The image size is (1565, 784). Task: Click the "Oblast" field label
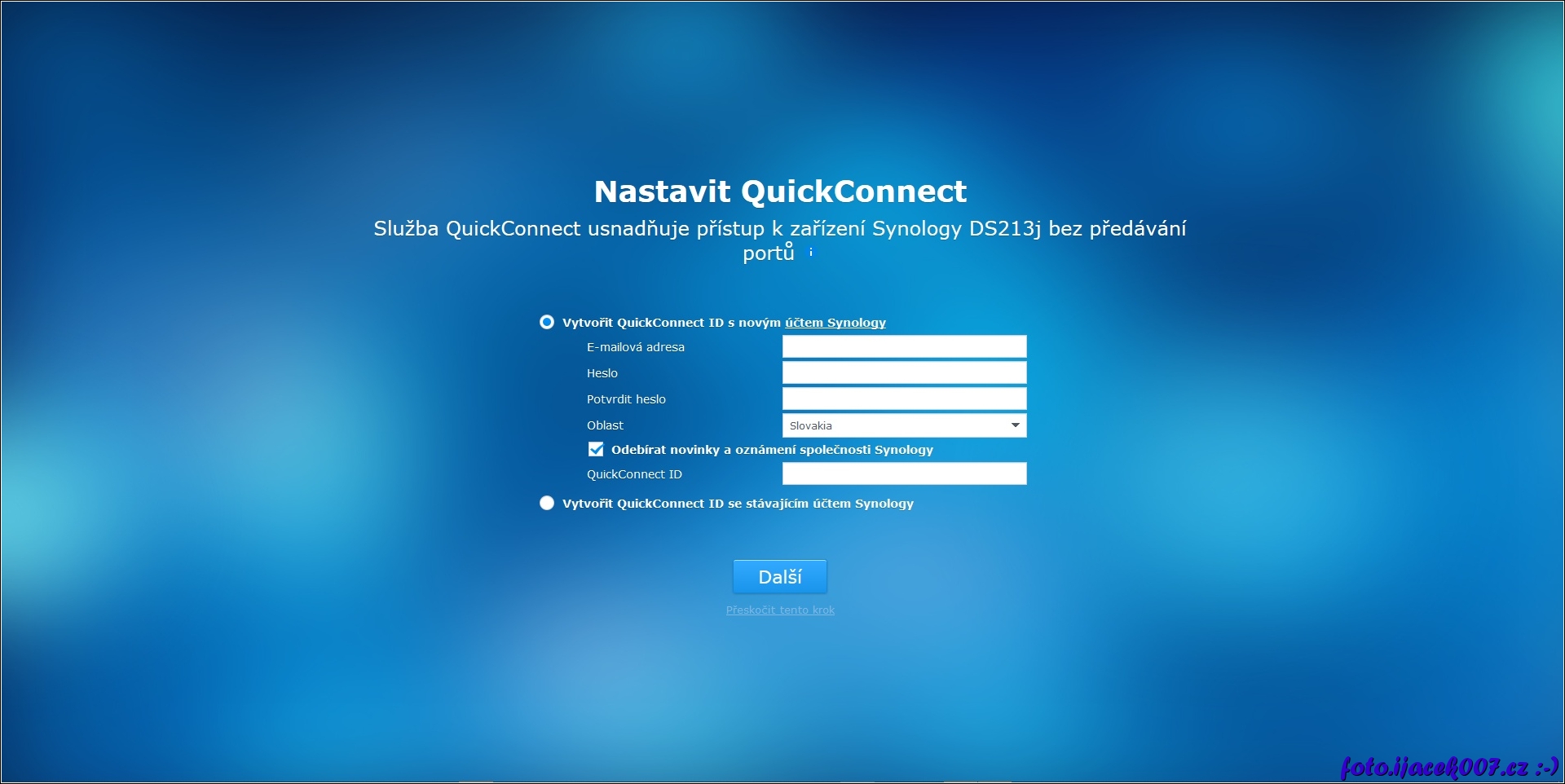[x=605, y=425]
